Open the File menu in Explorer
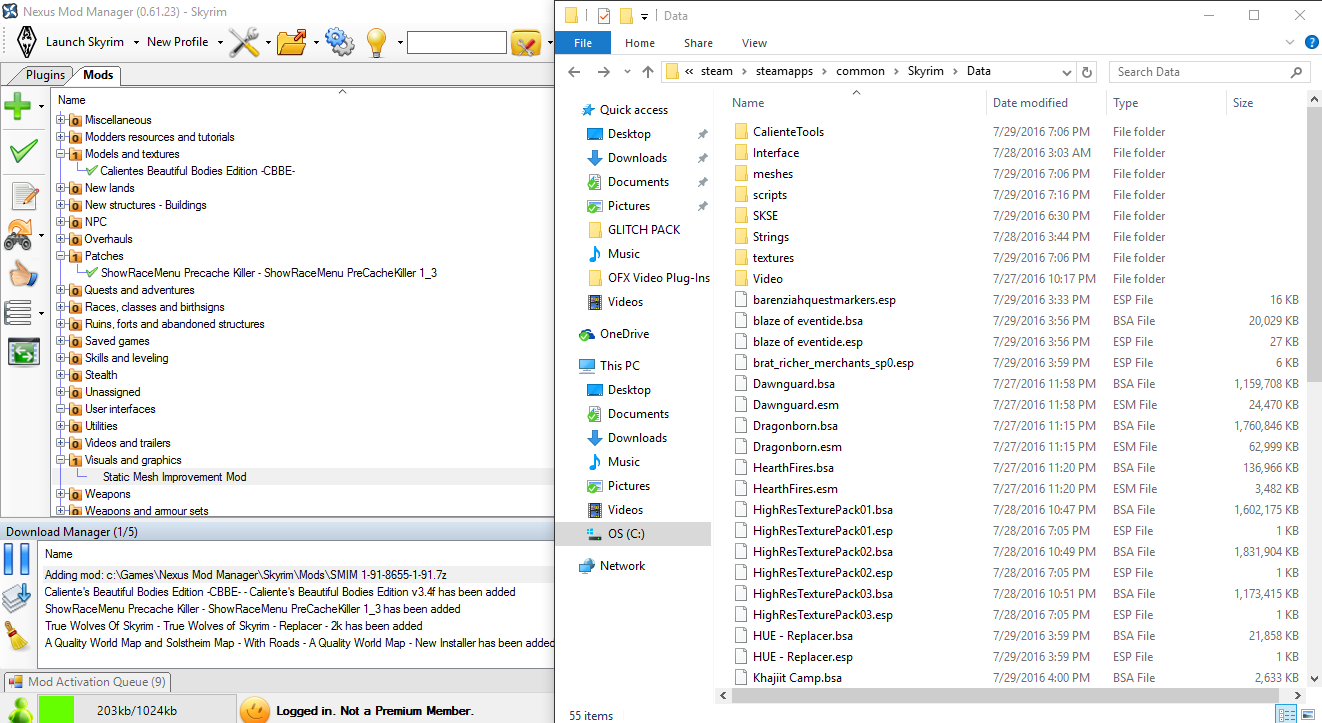1322x723 pixels. click(x=583, y=43)
